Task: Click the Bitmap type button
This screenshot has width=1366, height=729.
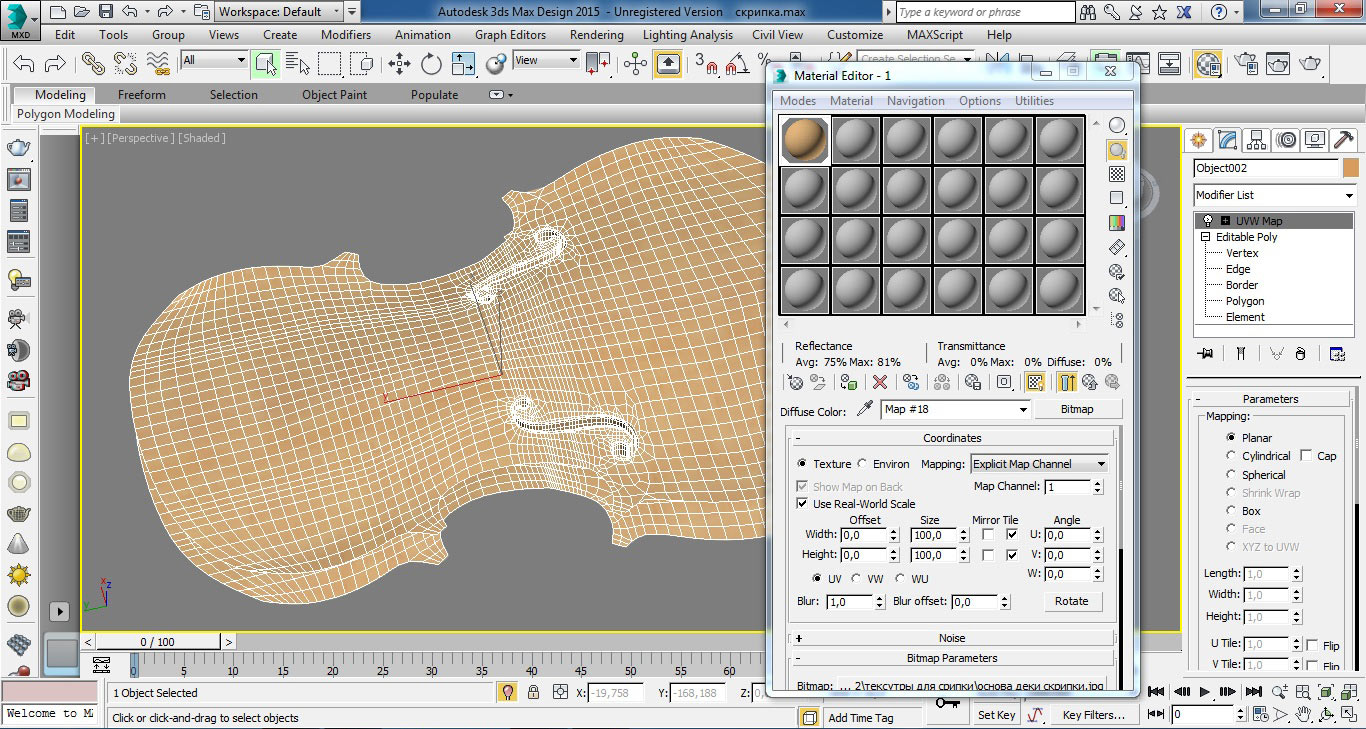Action: 1077,409
